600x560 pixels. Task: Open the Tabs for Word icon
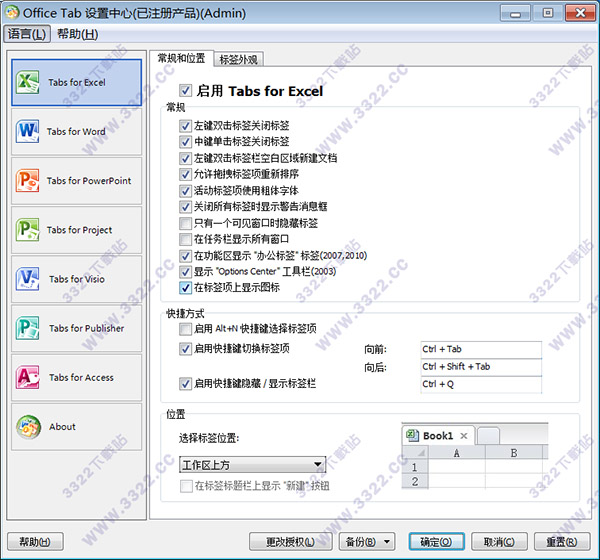pyautogui.click(x=27, y=131)
